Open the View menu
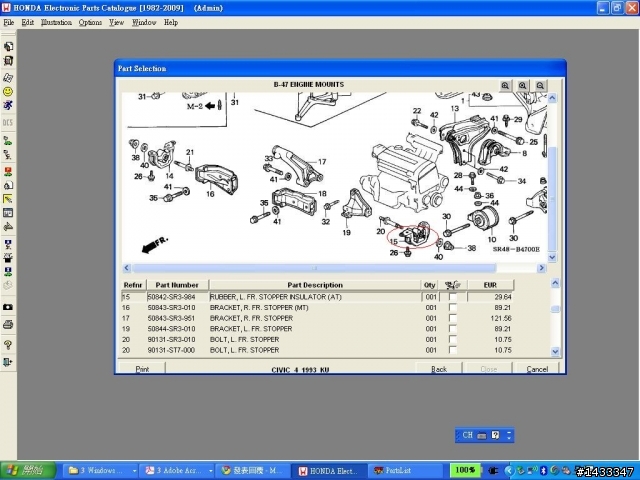Viewport: 640px width, 480px height. [x=116, y=22]
